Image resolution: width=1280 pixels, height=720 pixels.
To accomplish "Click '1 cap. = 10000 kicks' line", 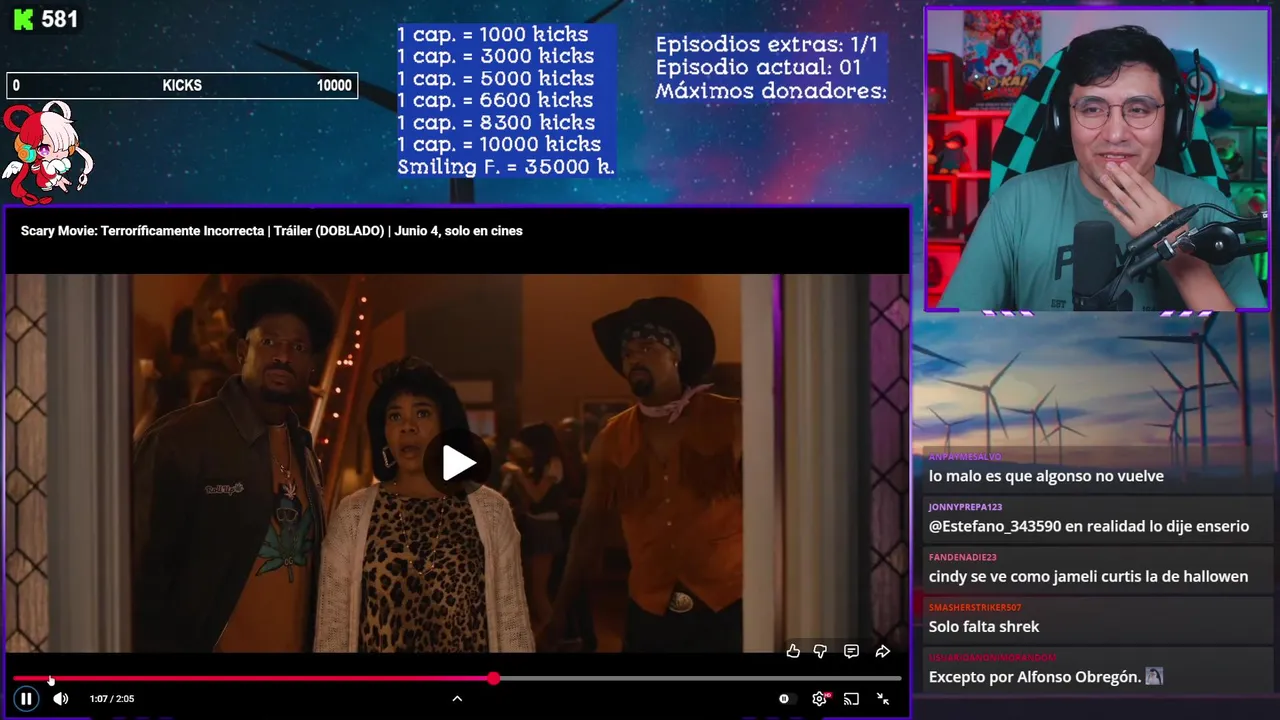I will 499,145.
